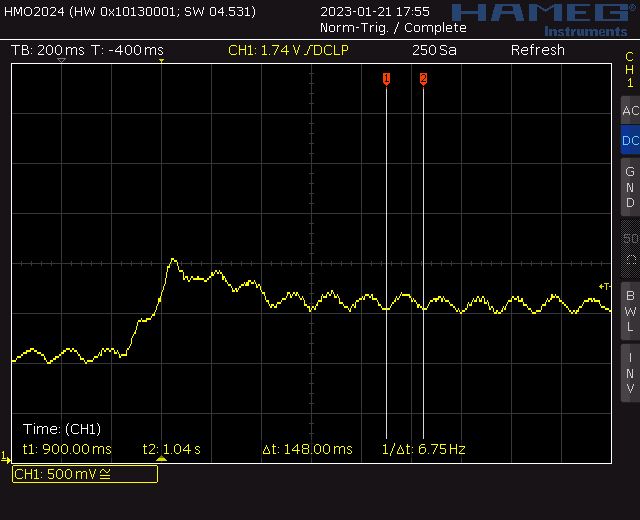This screenshot has width=640, height=520.
Task: Toggle the INV invert channel option
Action: click(x=629, y=373)
